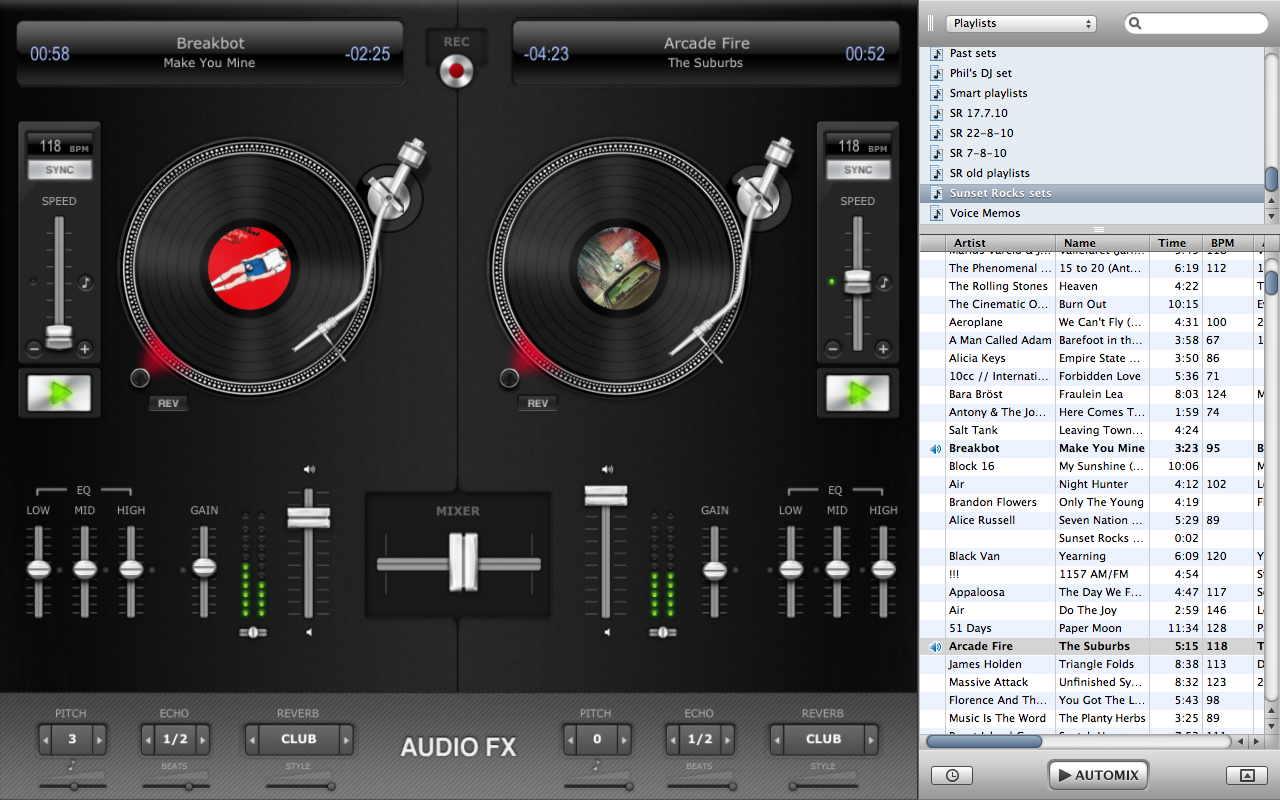Image resolution: width=1280 pixels, height=800 pixels.
Task: Enable REV reverse on the right deck
Action: pos(538,403)
